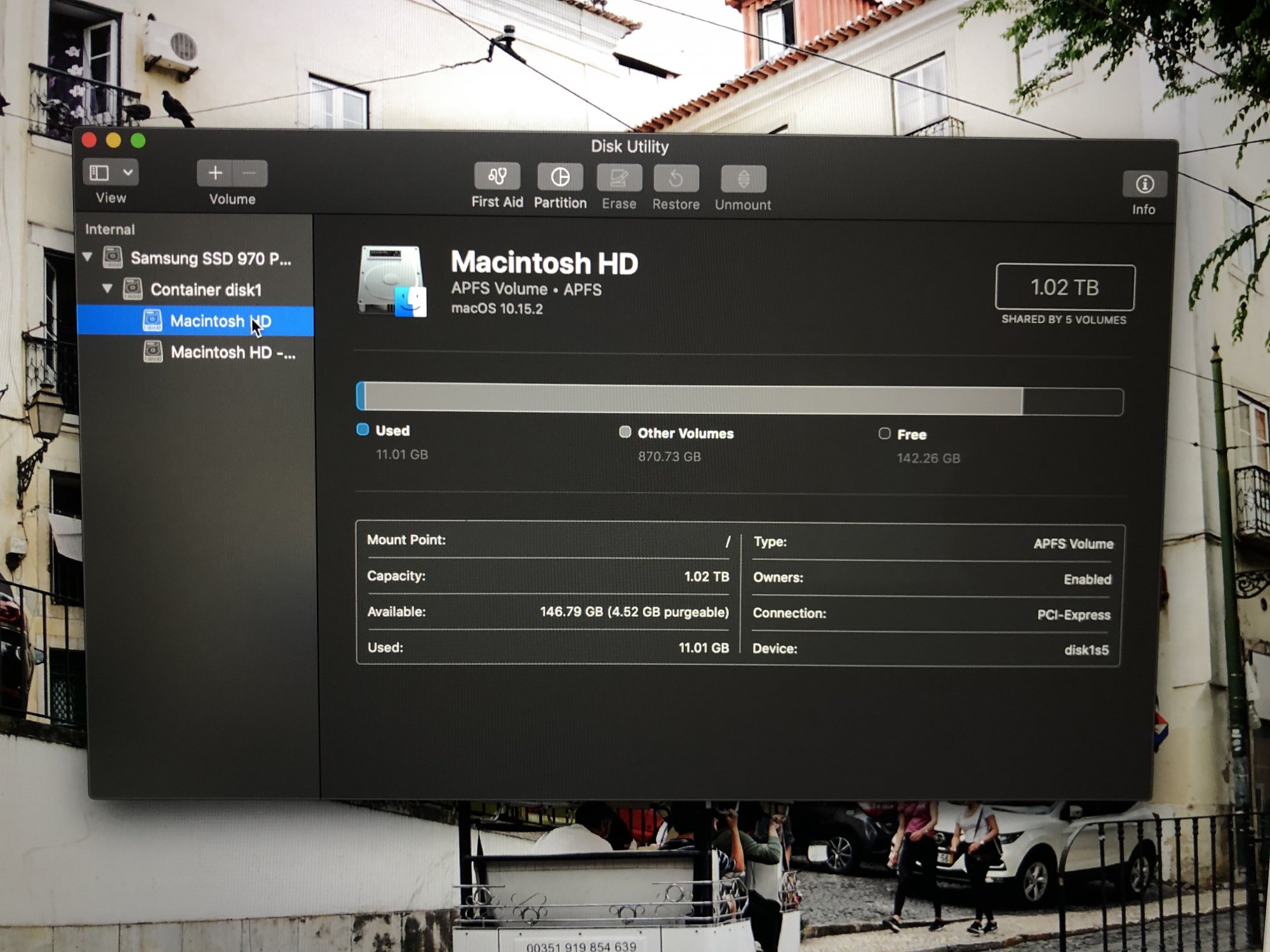The height and width of the screenshot is (952, 1270).
Task: Select the second Macintosh HD volume
Action: 232,352
